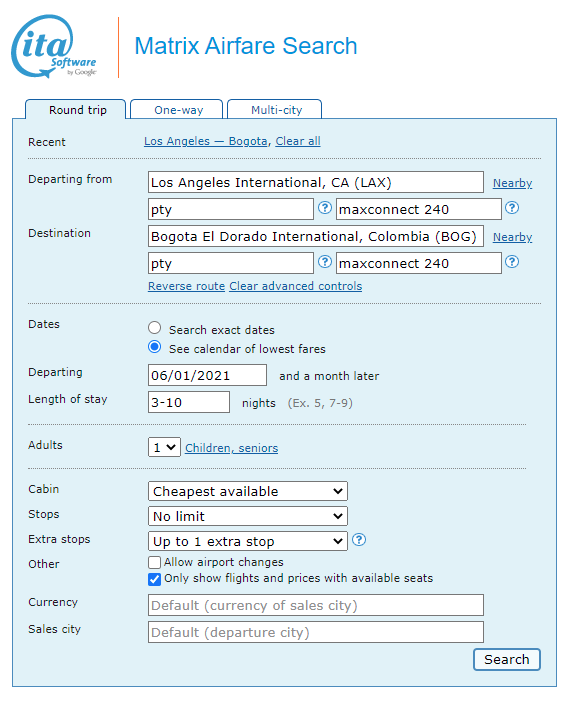Switch to the Multi-city tab
Screen dimensions: 570x706
click(x=275, y=109)
